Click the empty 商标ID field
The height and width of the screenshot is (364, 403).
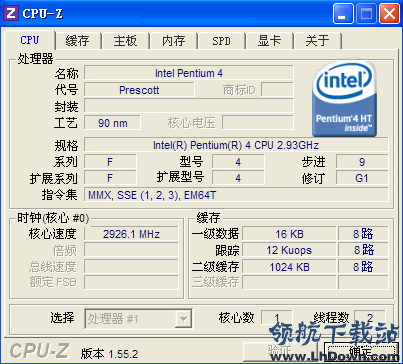pos(277,90)
